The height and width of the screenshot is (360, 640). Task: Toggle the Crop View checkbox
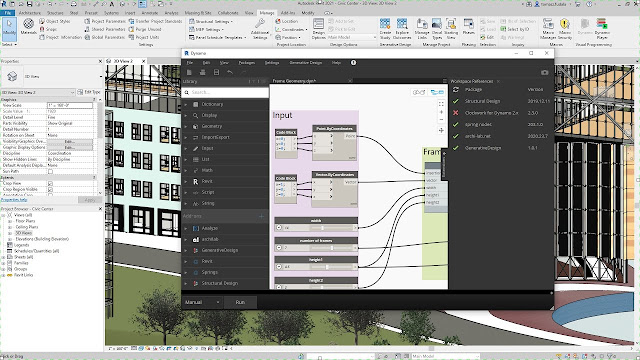pos(51,184)
